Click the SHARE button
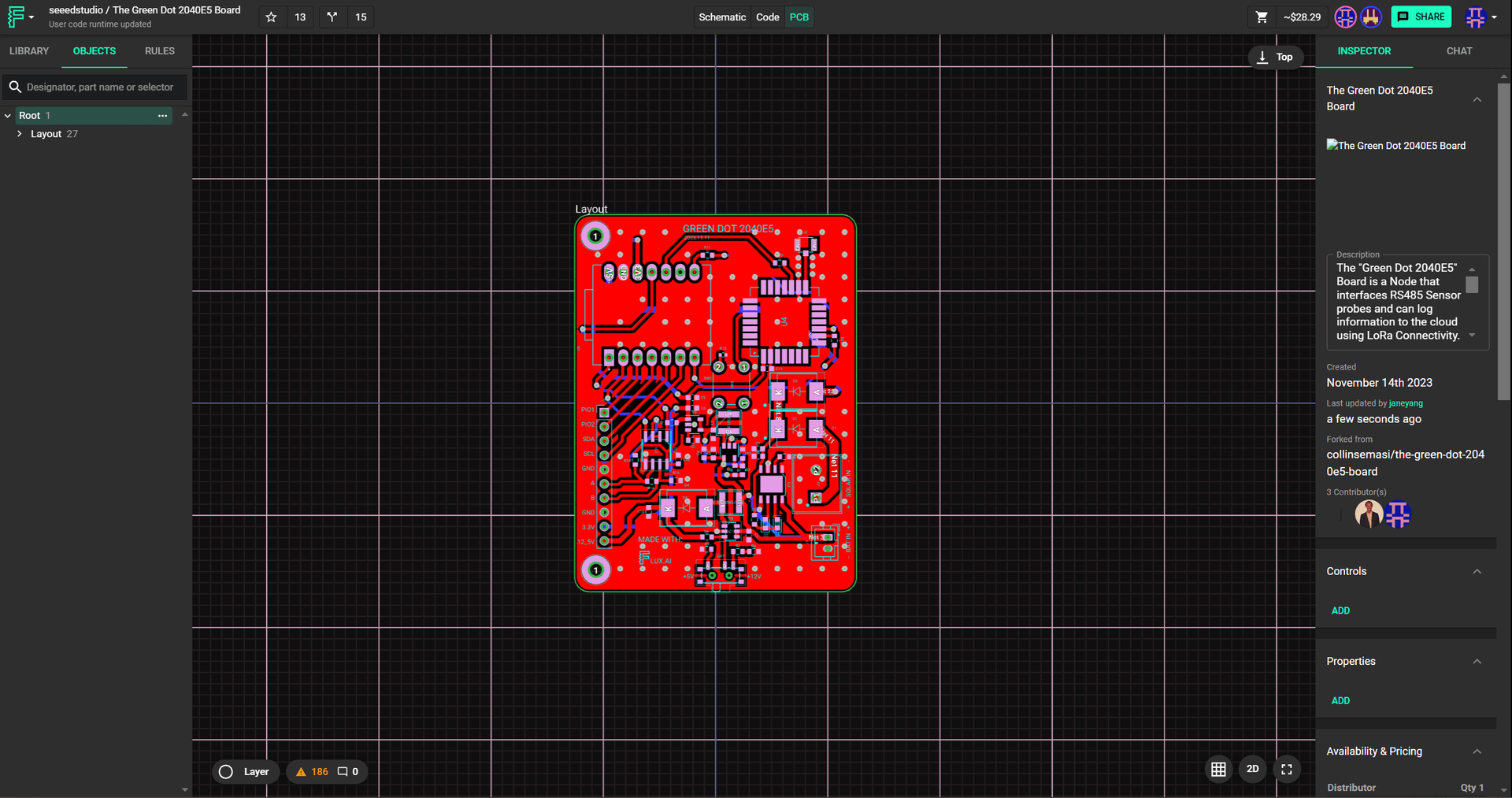Image resolution: width=1512 pixels, height=798 pixels. pos(1421,17)
